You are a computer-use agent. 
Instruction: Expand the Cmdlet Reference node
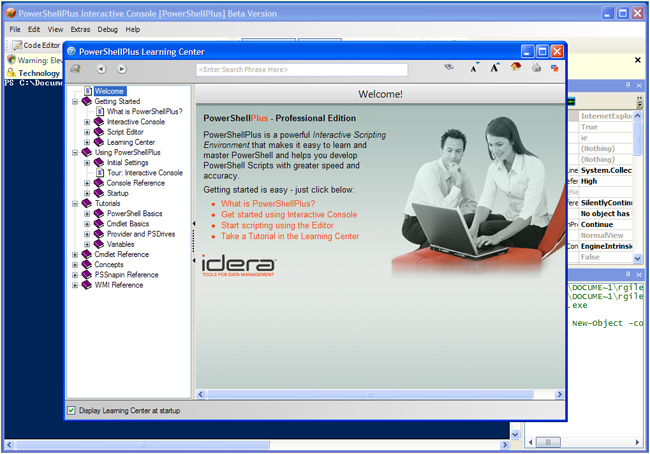[75, 255]
